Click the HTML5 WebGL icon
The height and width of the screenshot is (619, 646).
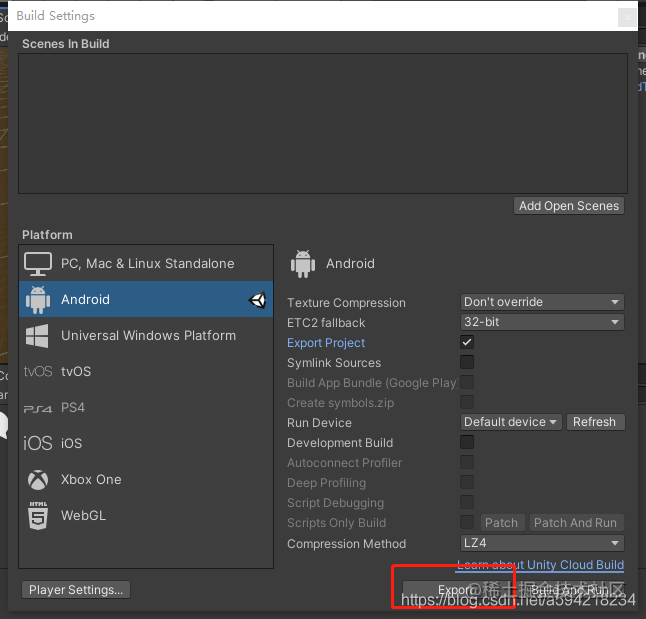(38, 516)
